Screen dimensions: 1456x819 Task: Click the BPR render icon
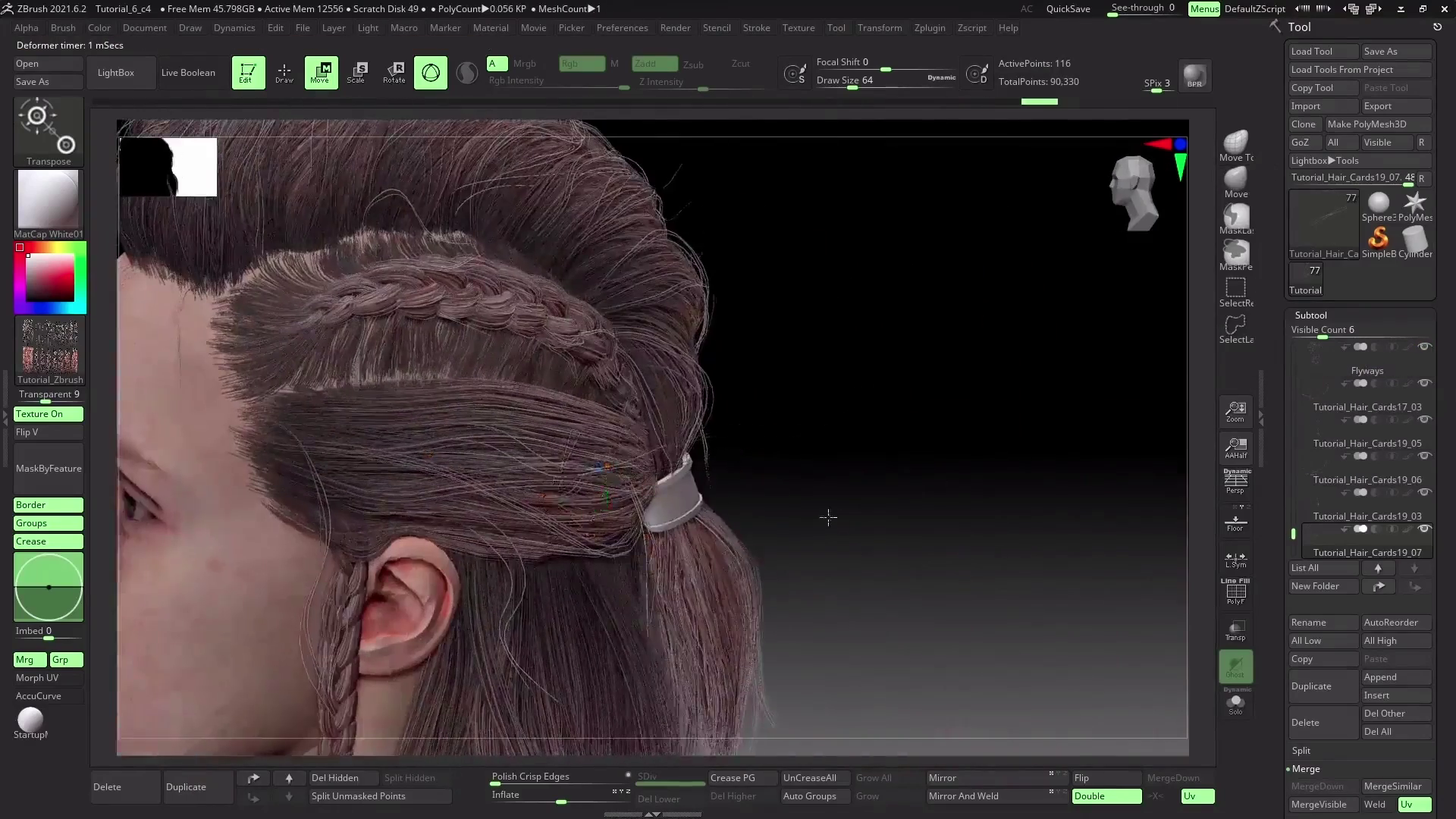(1194, 75)
